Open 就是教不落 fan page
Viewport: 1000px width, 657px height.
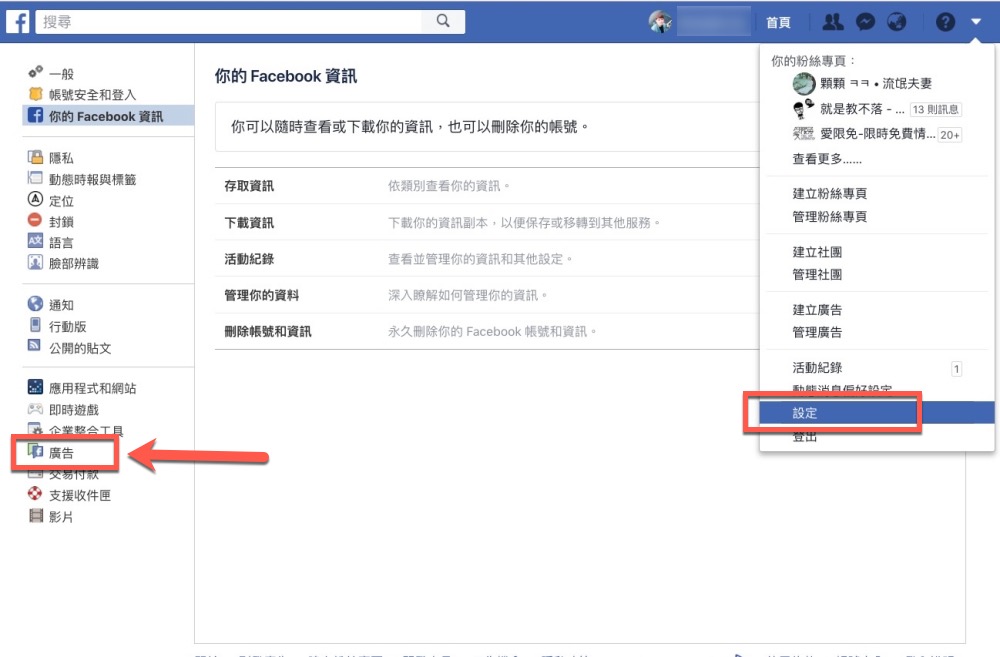(x=862, y=109)
